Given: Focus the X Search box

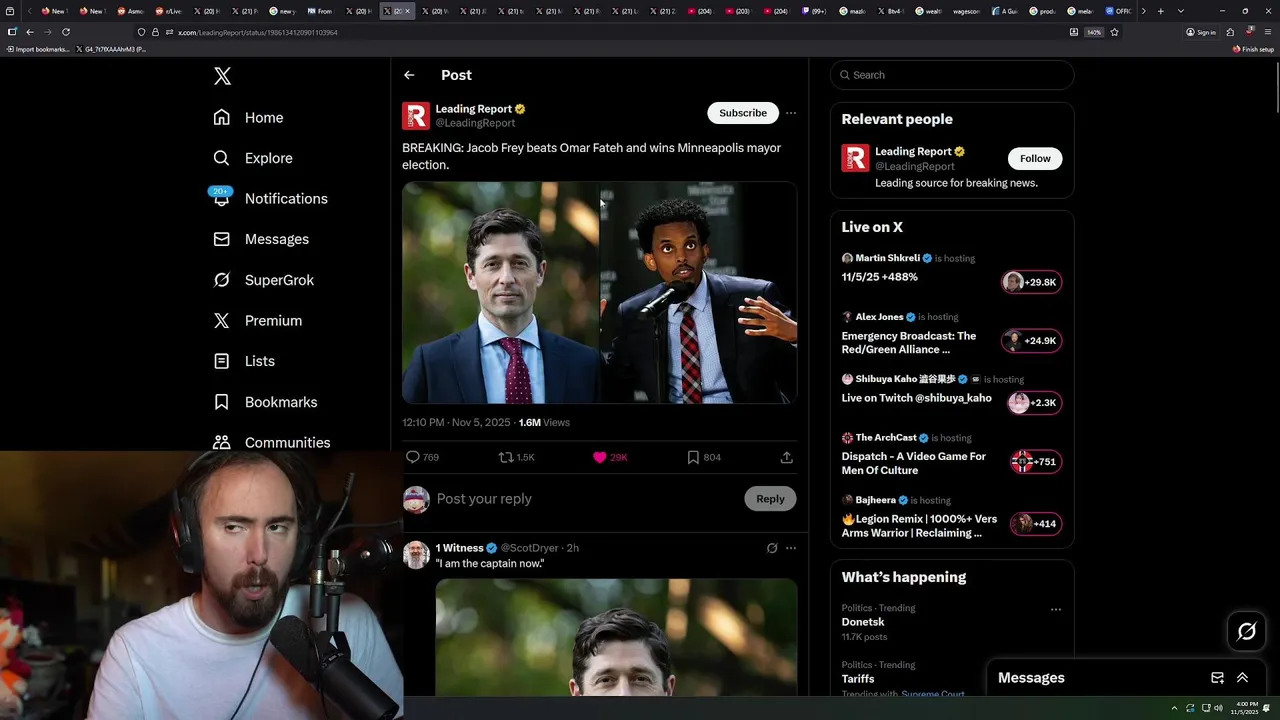Looking at the screenshot, I should click(x=952, y=75).
